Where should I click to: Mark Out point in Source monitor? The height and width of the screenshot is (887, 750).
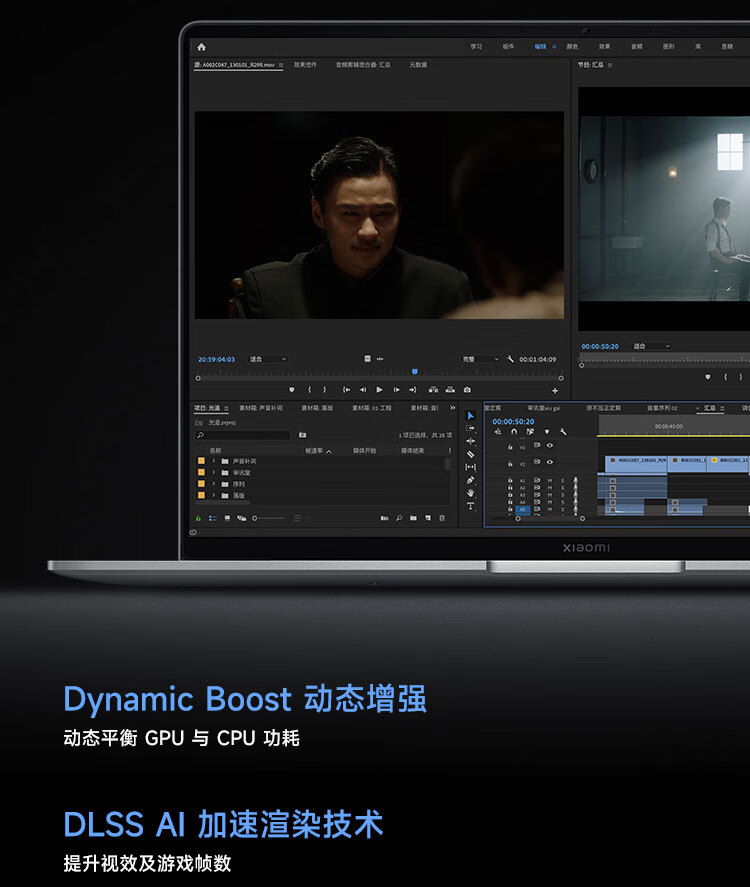point(325,390)
